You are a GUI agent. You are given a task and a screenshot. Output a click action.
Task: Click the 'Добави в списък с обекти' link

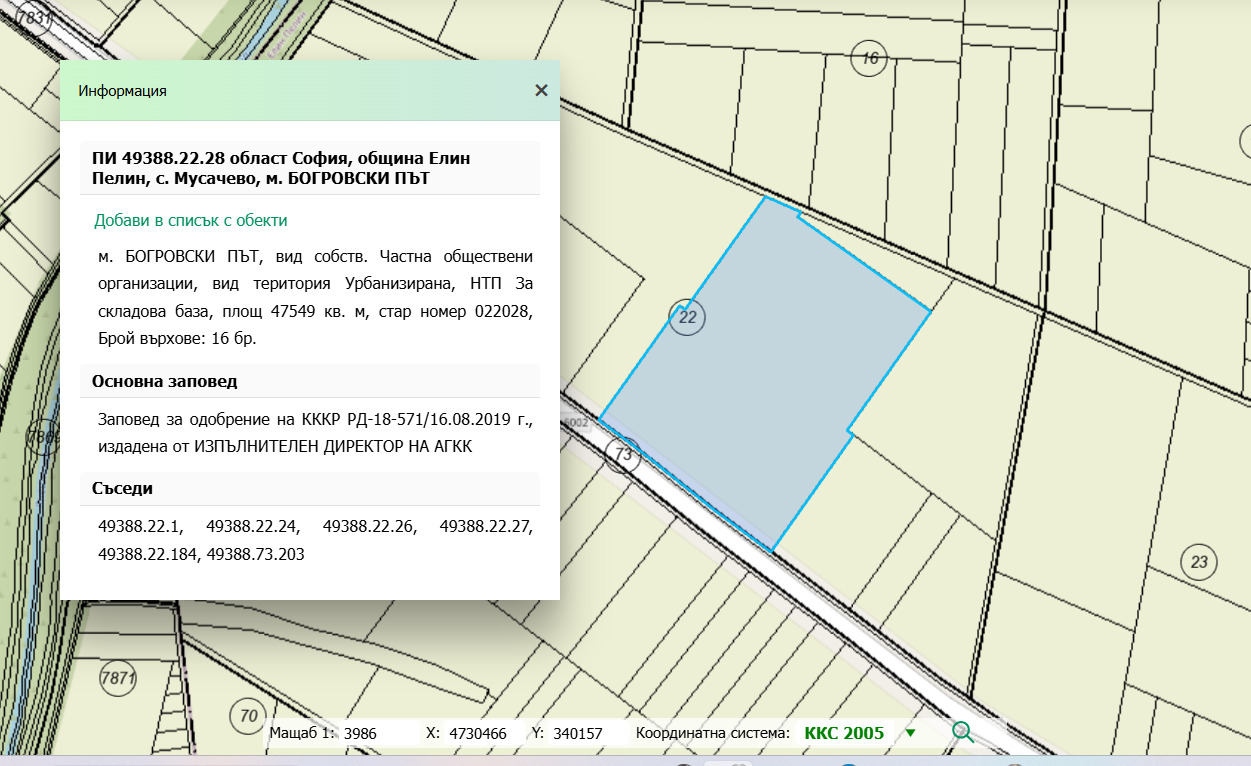point(190,220)
